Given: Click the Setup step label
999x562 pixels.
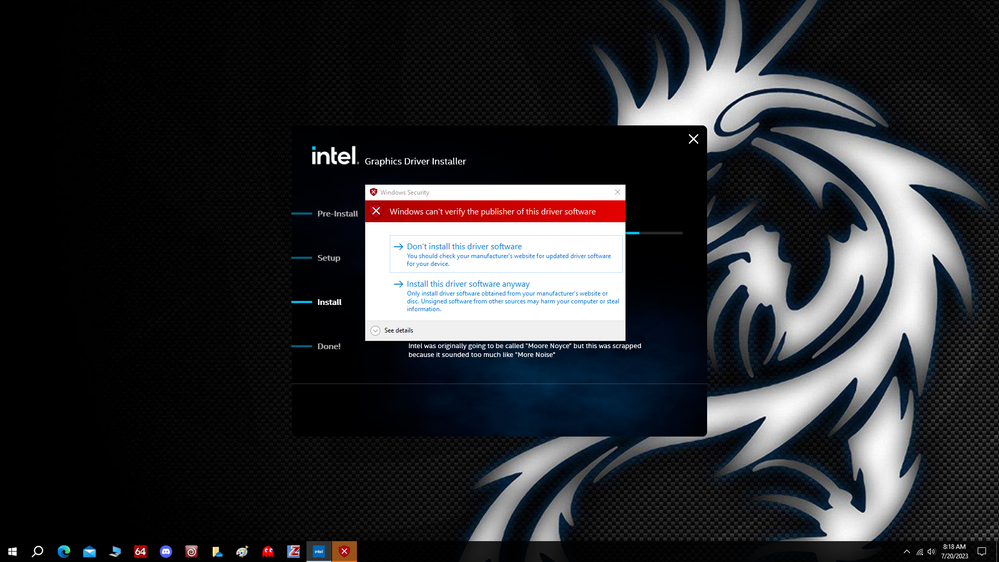Looking at the screenshot, I should click(x=329, y=257).
